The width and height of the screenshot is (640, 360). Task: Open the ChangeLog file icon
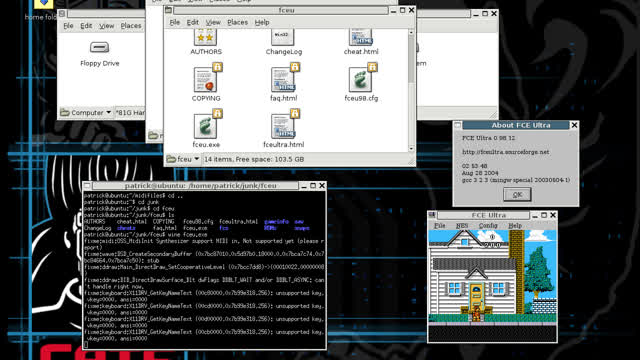[283, 38]
